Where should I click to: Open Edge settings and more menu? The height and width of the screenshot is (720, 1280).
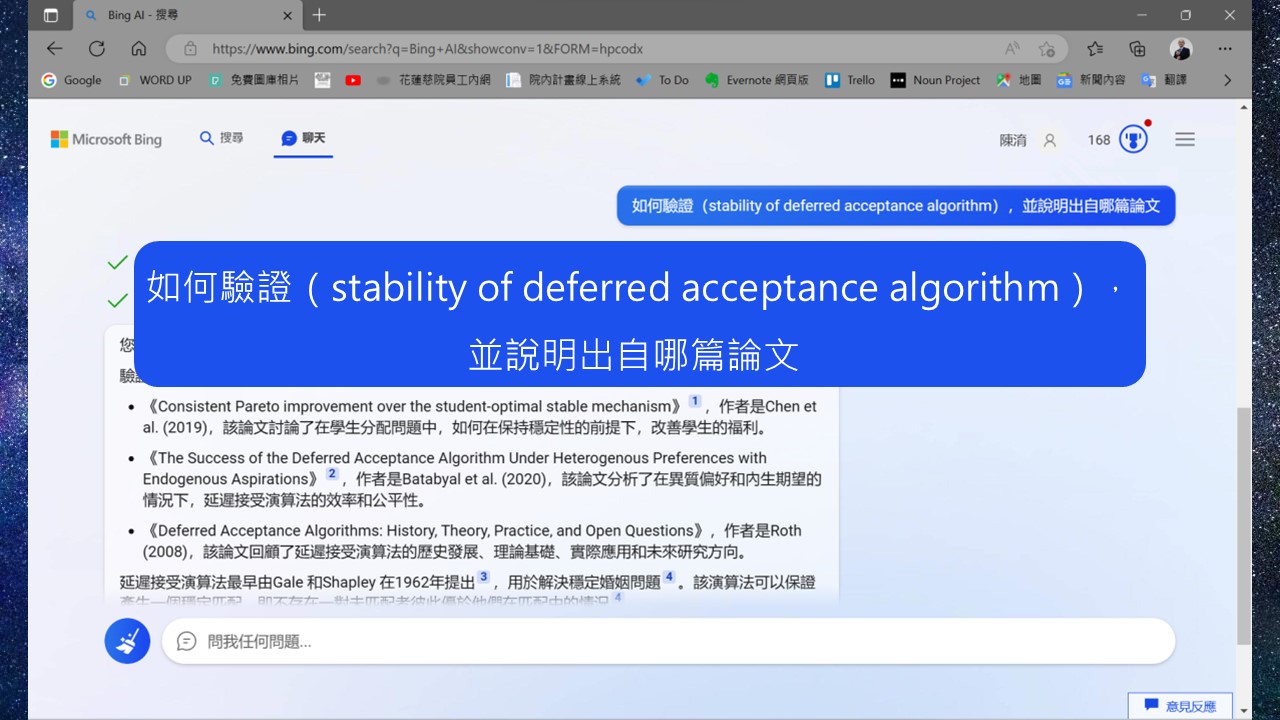(x=1225, y=48)
